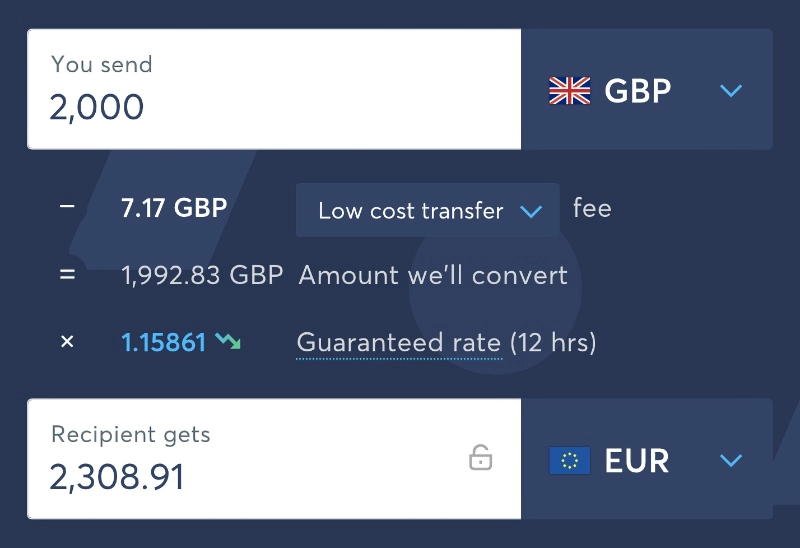Click the Guaranteed rate link
The width and height of the screenshot is (800, 548).
[399, 343]
